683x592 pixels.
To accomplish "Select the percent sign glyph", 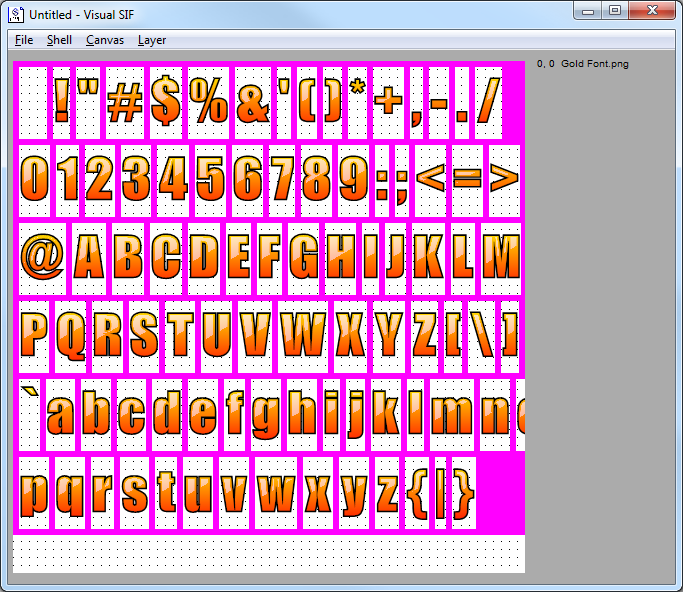I will [209, 102].
